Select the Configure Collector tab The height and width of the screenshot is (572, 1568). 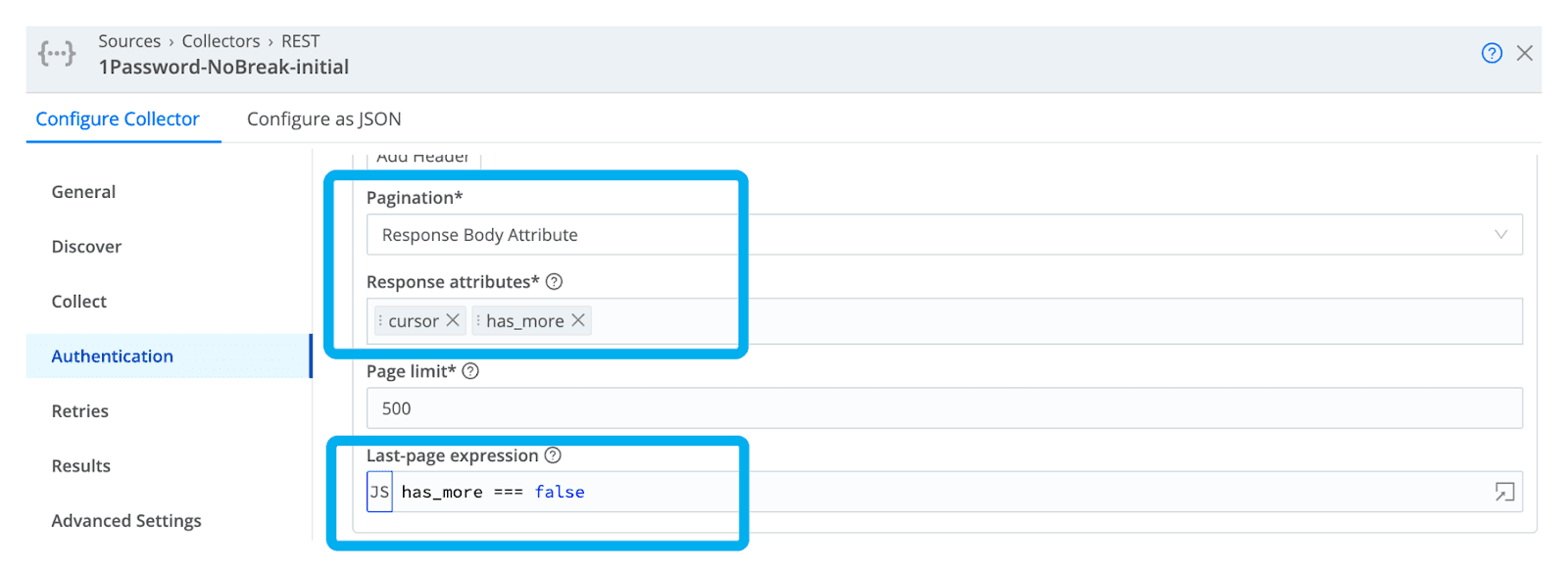point(118,119)
